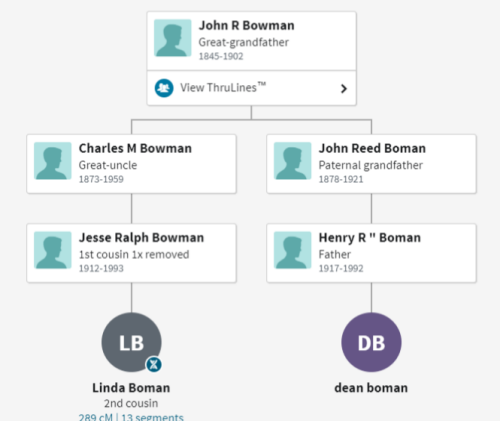Screen dimensions: 500x421
Task: Click the ThruLines people icon
Action: 164,88
